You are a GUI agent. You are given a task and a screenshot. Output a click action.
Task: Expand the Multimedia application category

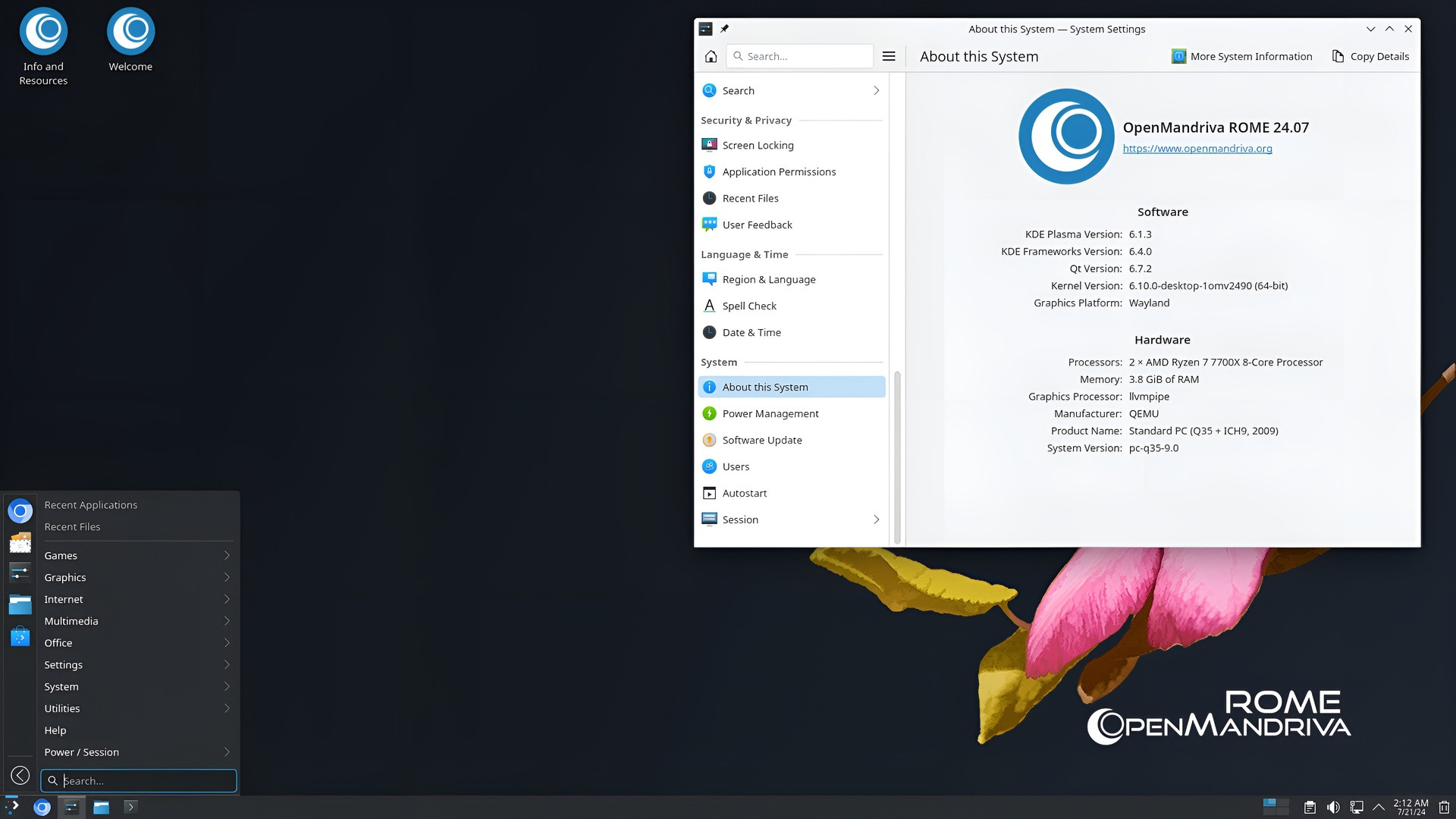tap(71, 620)
